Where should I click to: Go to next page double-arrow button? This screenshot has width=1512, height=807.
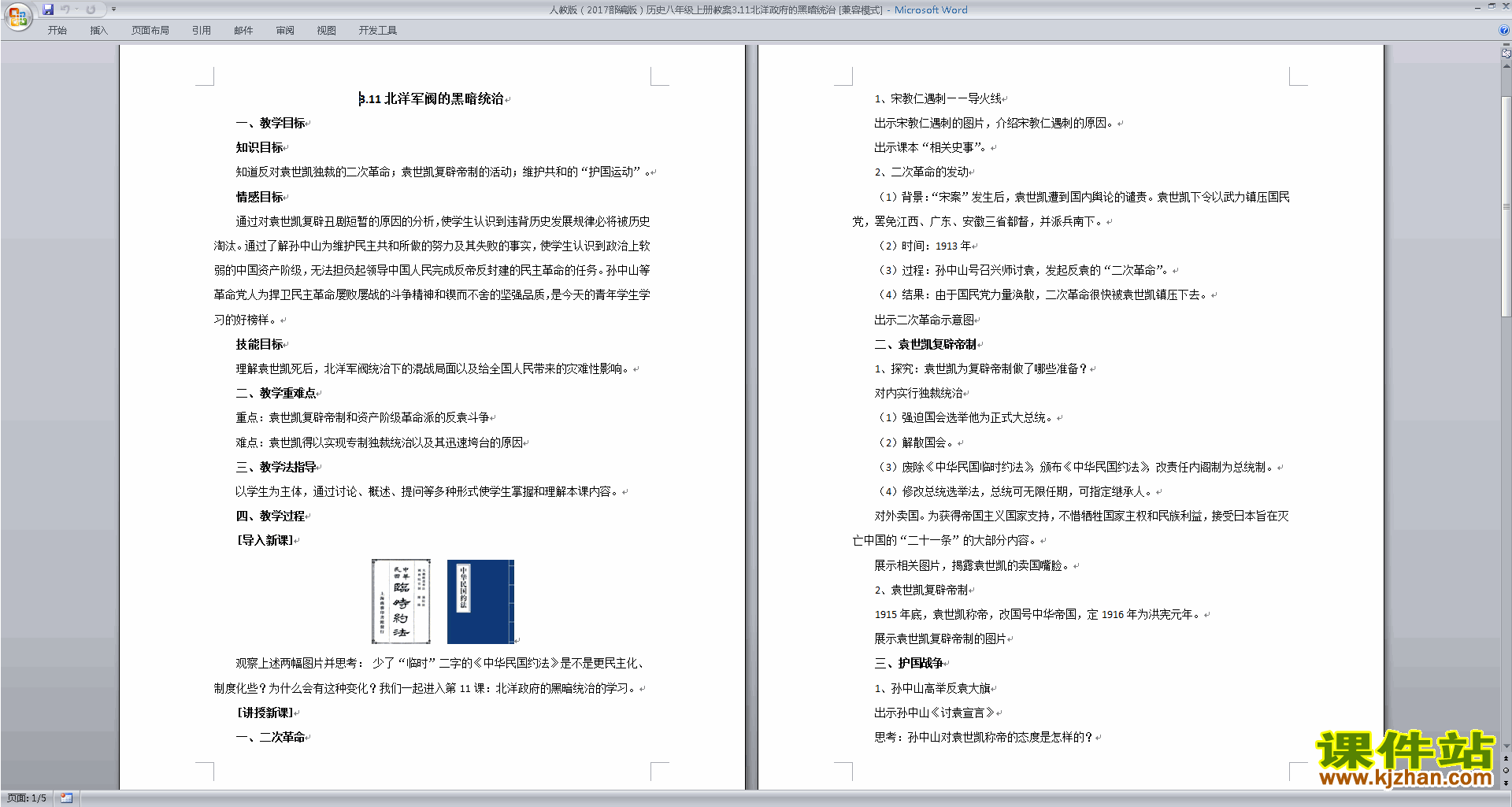pyautogui.click(x=1506, y=783)
